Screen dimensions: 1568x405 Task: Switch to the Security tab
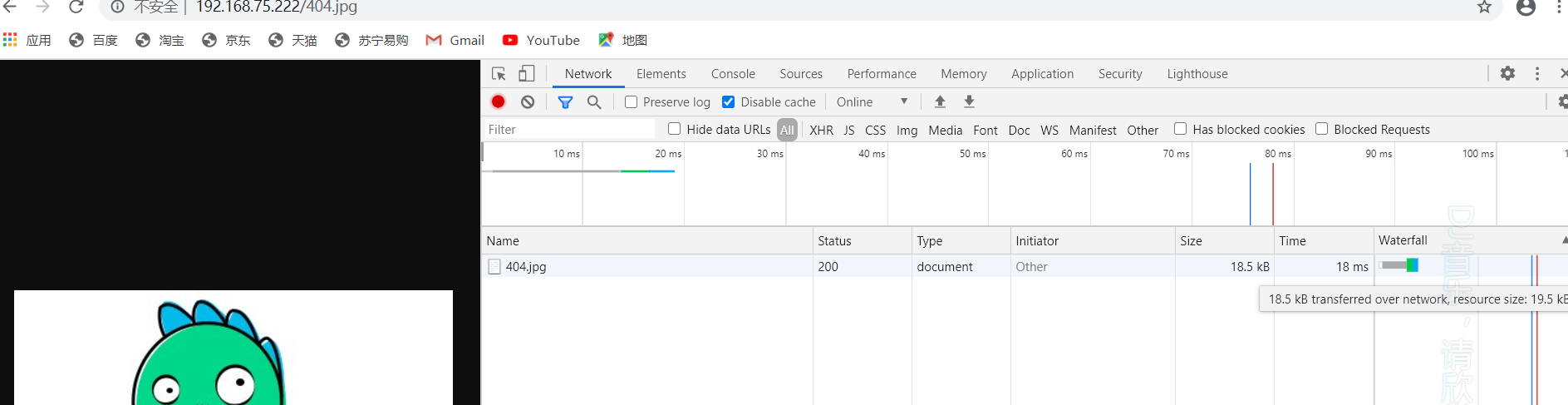pyautogui.click(x=1120, y=73)
